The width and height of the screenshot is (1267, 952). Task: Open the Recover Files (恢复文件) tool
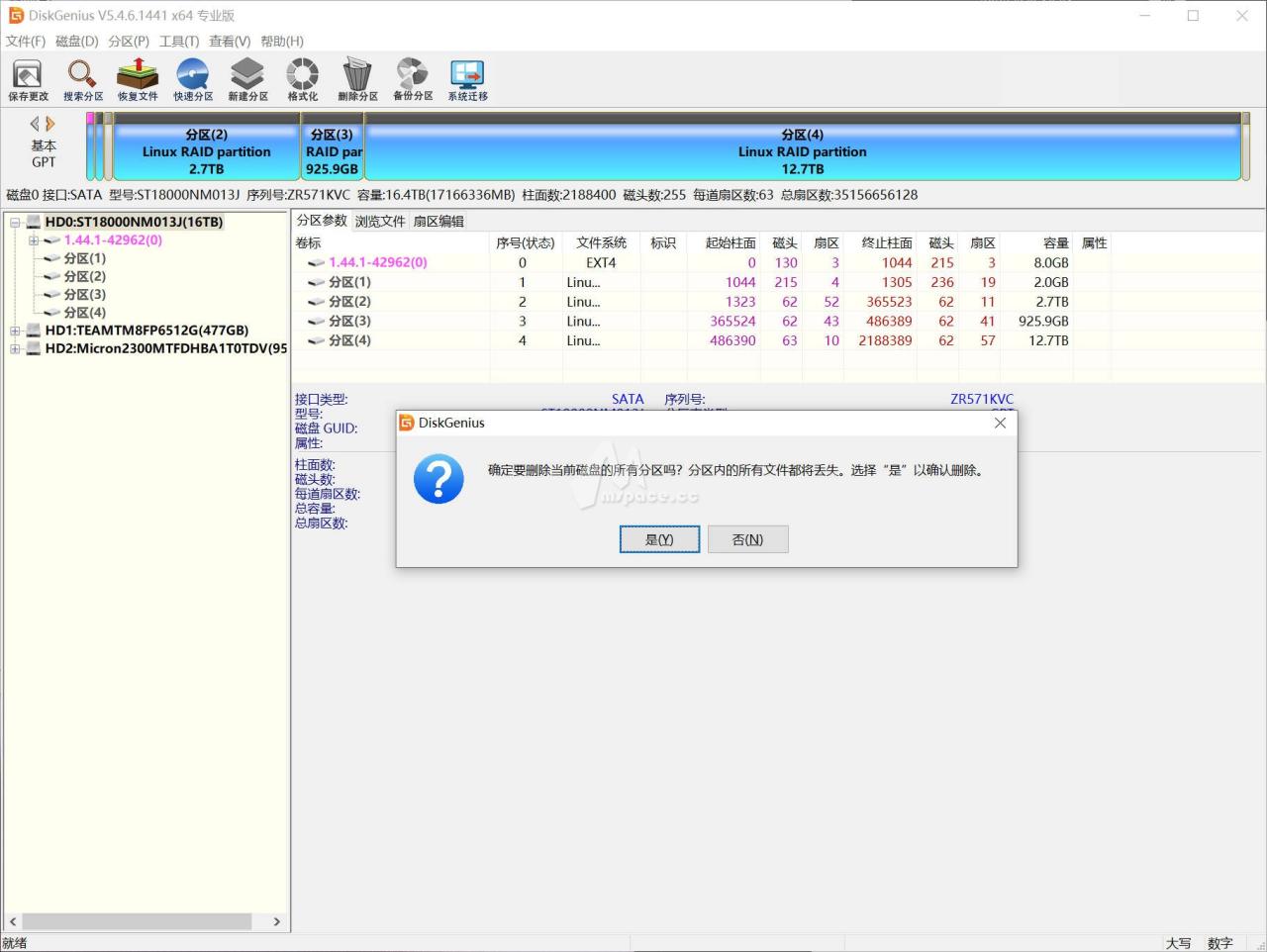[x=138, y=79]
